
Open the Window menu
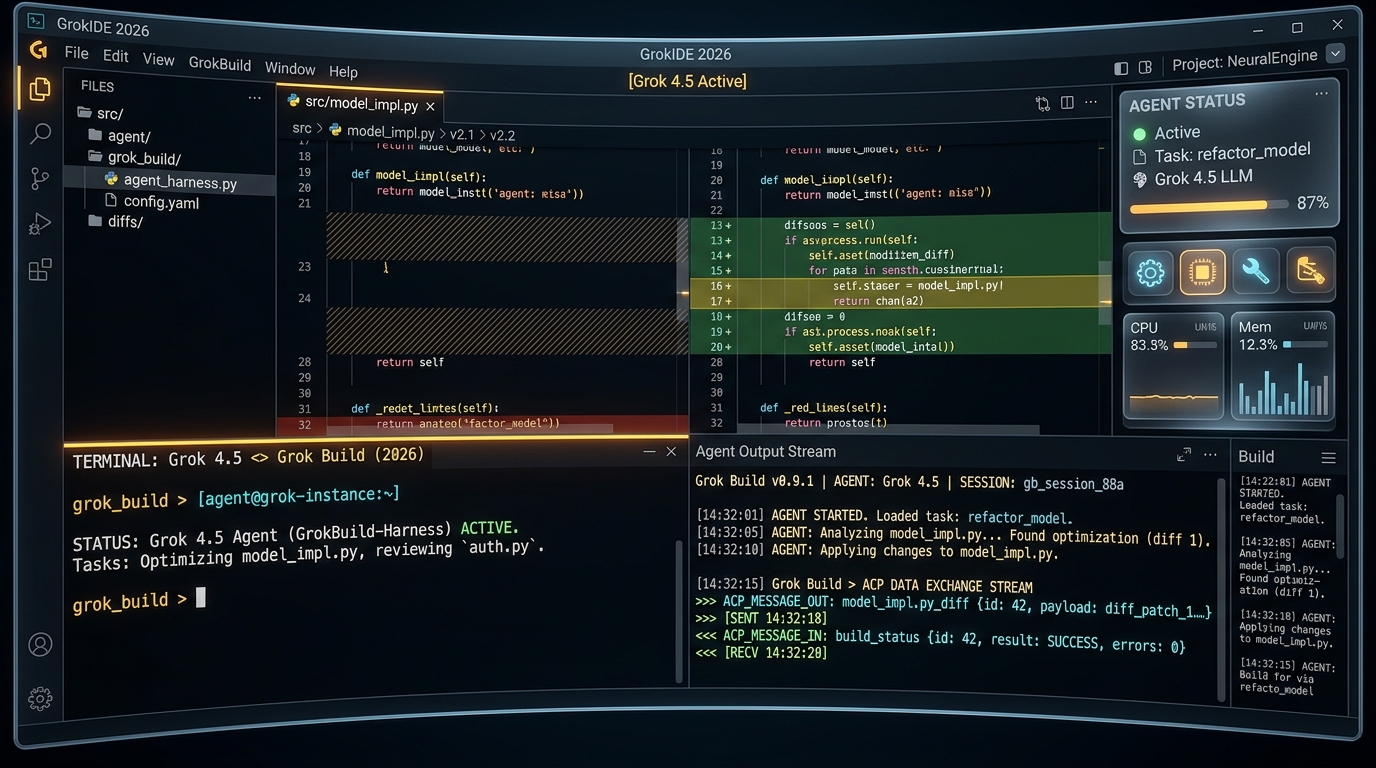point(290,68)
